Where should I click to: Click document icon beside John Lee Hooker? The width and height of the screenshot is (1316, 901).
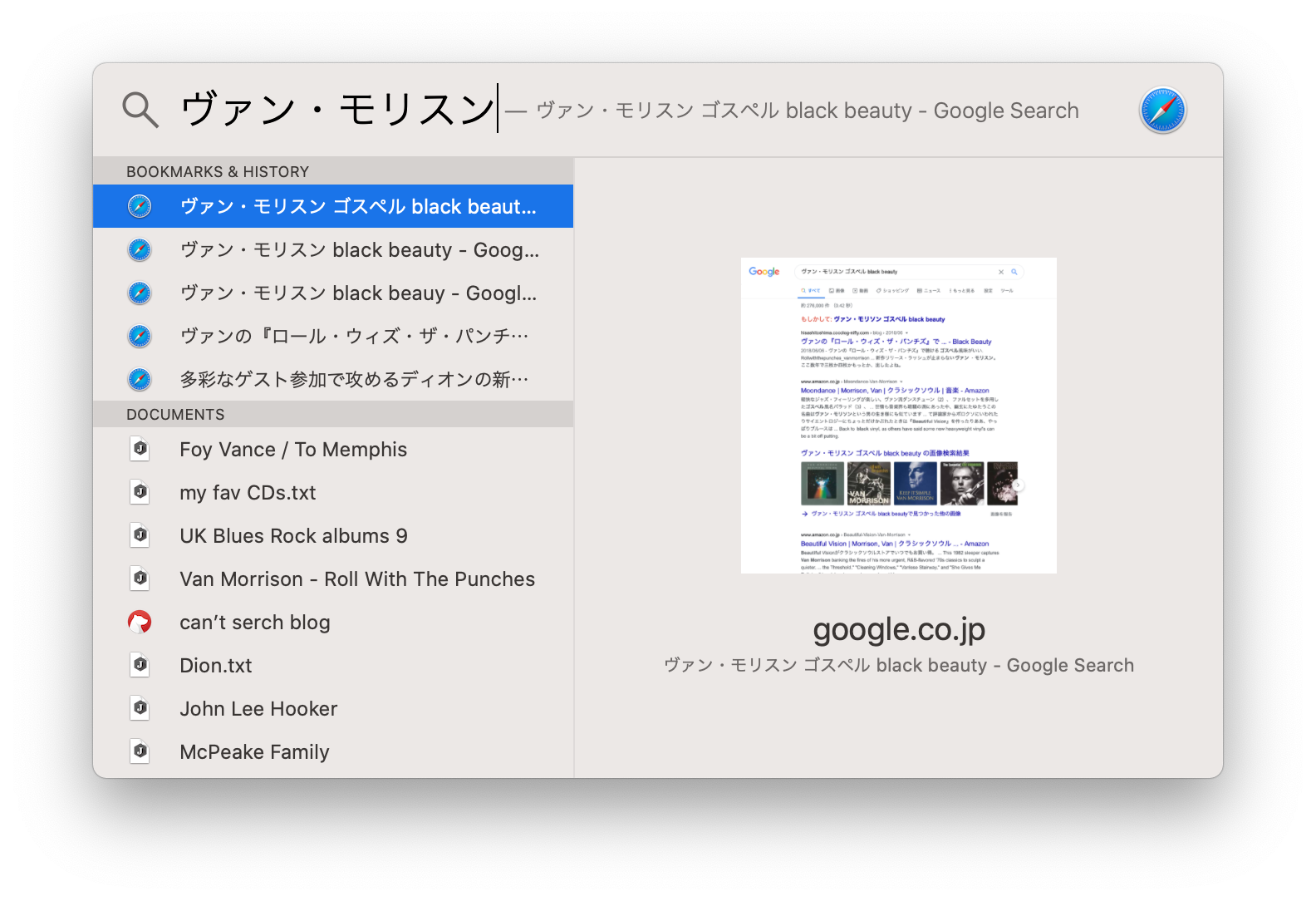[x=140, y=708]
